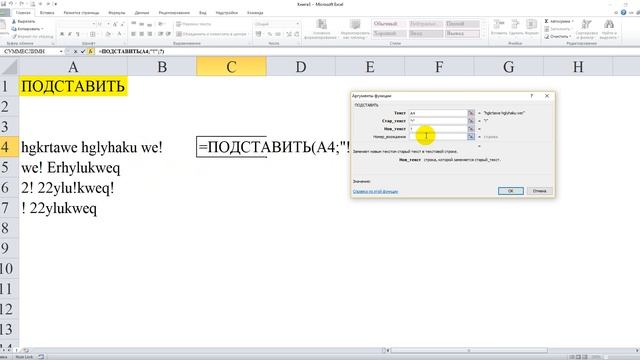Open the Формулы ribbon tab
This screenshot has width=640, height=360.
(117, 13)
